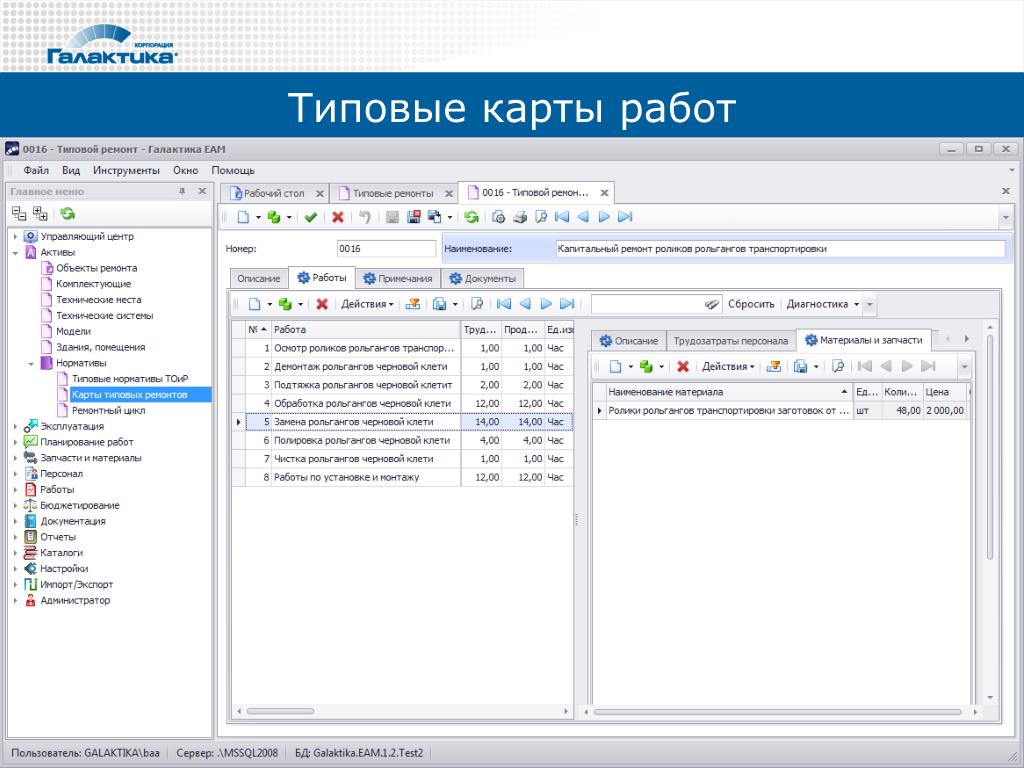Select Типовые нормативы ТОиР tree item
The width and height of the screenshot is (1024, 768).
click(129, 379)
